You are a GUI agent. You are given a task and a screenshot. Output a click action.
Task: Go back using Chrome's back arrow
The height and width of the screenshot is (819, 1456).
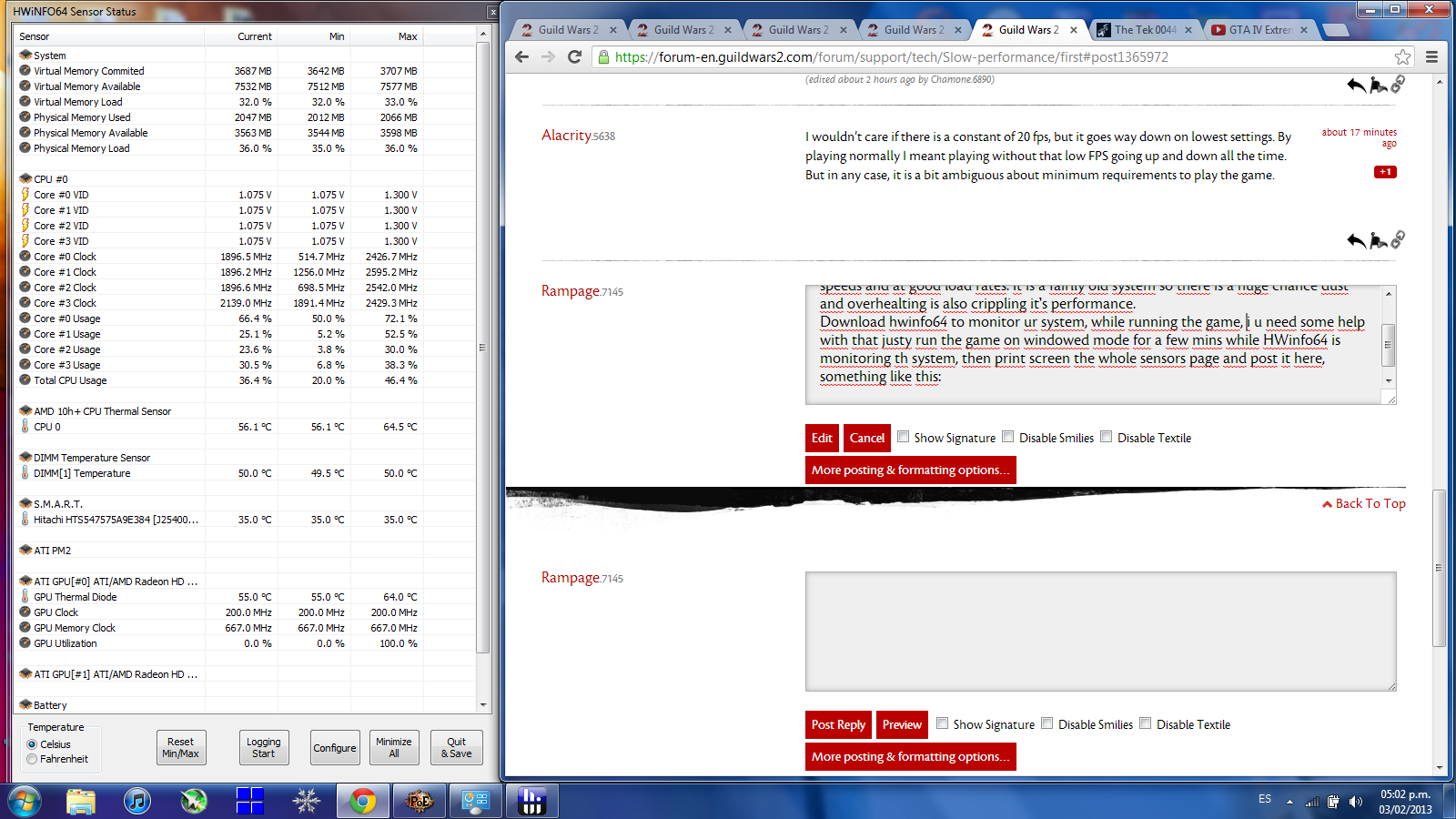click(x=521, y=56)
